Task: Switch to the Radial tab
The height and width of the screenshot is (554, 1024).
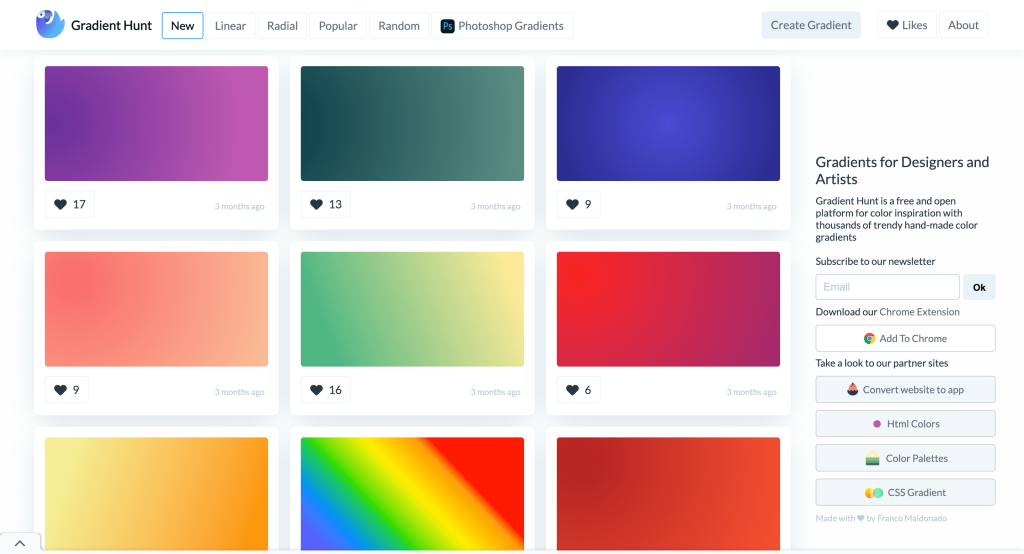Action: click(282, 25)
